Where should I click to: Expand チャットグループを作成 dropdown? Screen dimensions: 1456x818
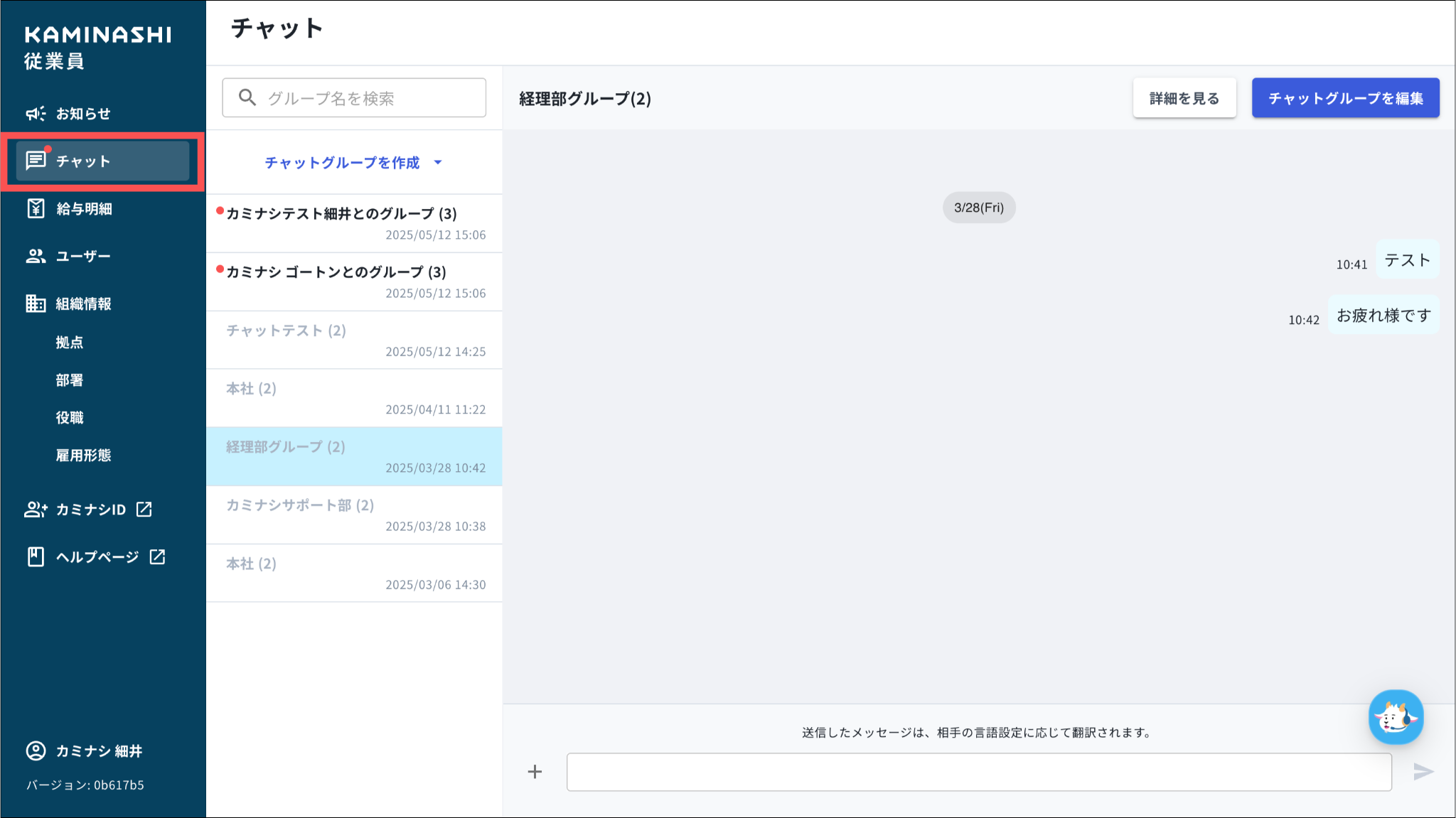343,163
